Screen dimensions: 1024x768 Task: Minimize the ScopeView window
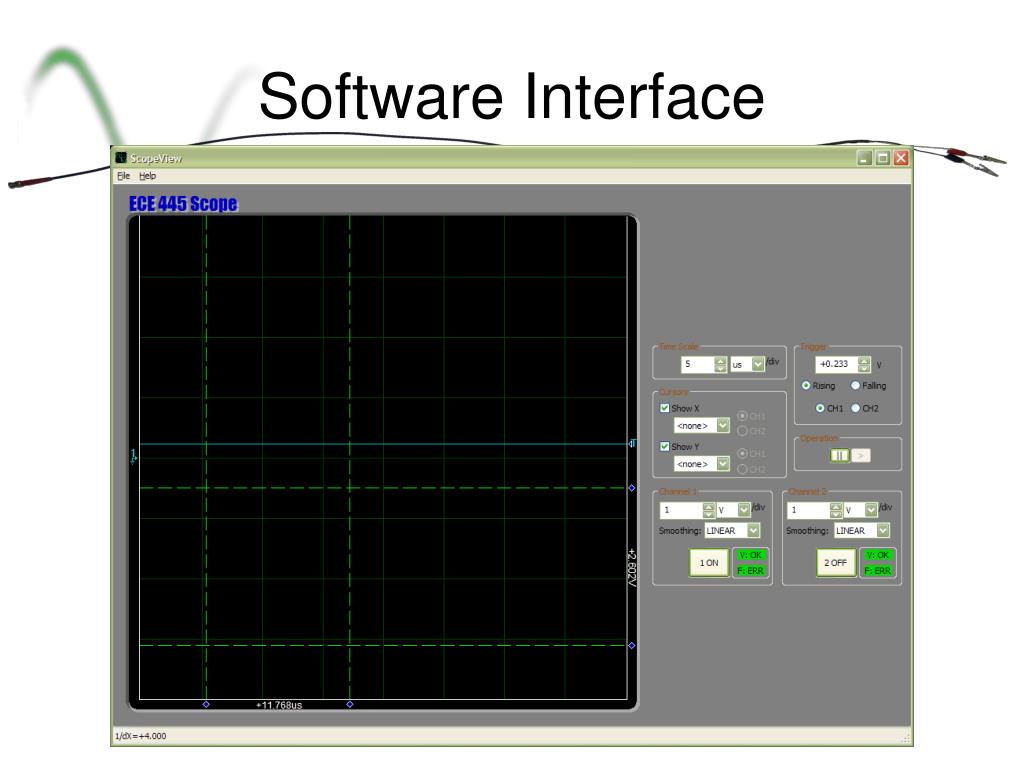[865, 157]
